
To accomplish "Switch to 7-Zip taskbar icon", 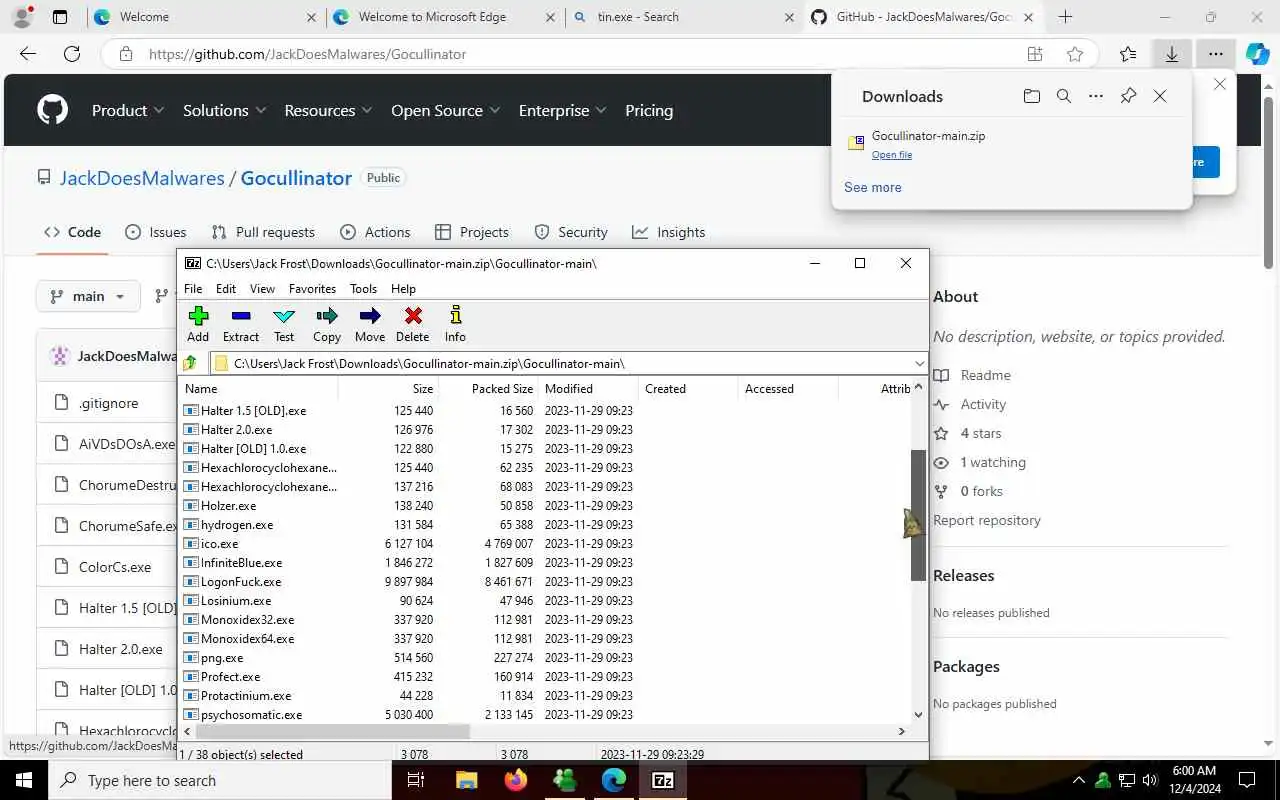I will [x=663, y=780].
